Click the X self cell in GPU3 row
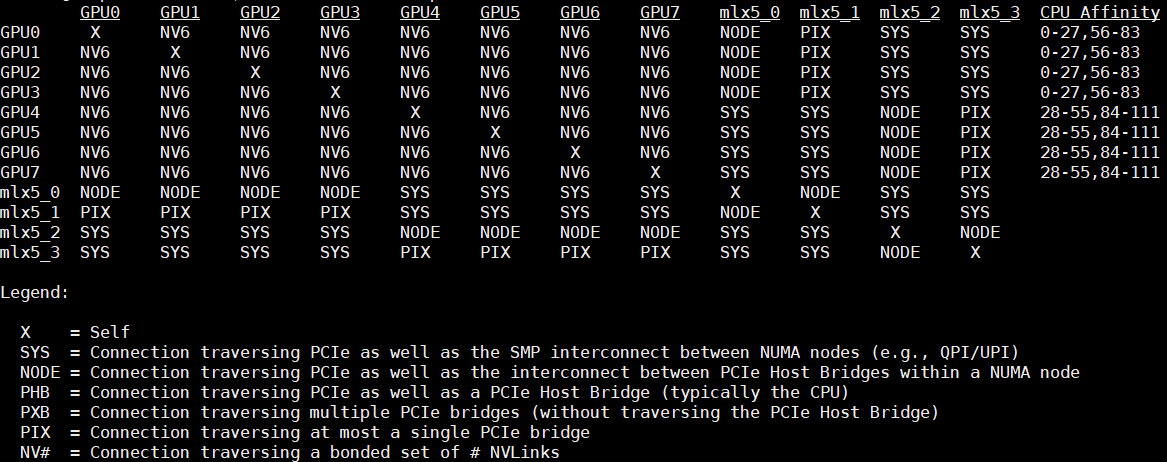The image size is (1167, 462). (x=335, y=92)
